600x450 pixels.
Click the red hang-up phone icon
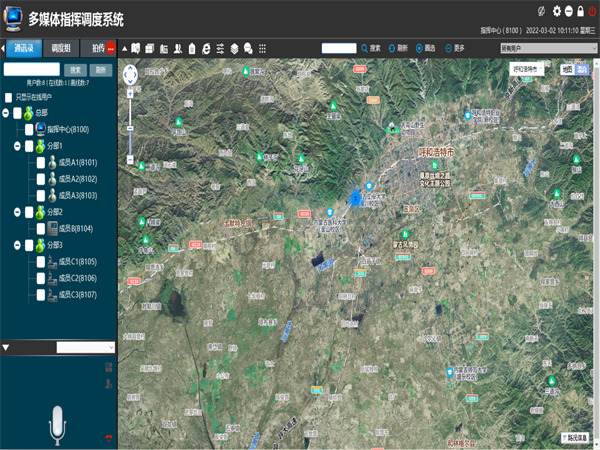[x=108, y=440]
